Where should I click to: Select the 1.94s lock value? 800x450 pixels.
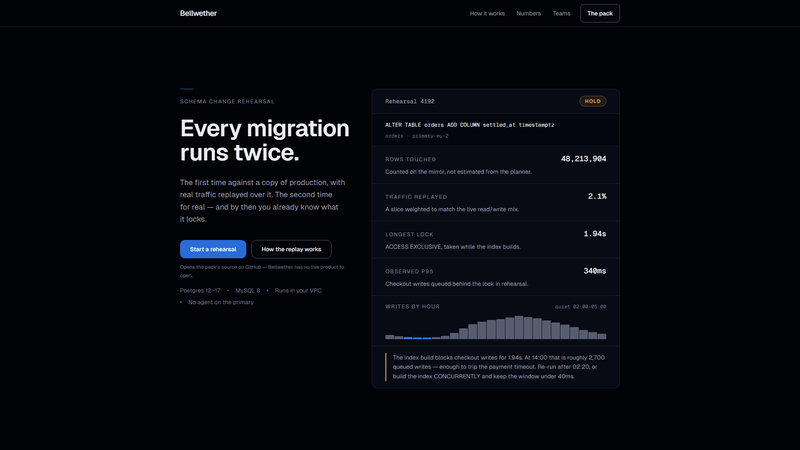(x=595, y=234)
